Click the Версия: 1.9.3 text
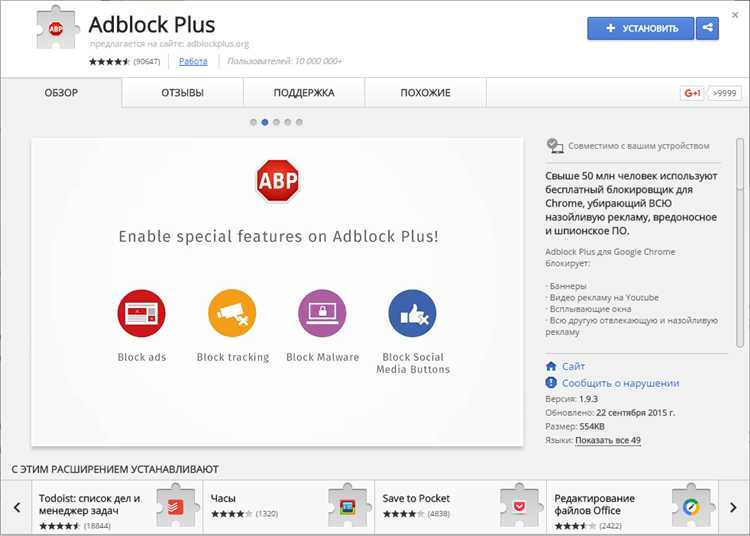The height and width of the screenshot is (536, 750). 572,399
